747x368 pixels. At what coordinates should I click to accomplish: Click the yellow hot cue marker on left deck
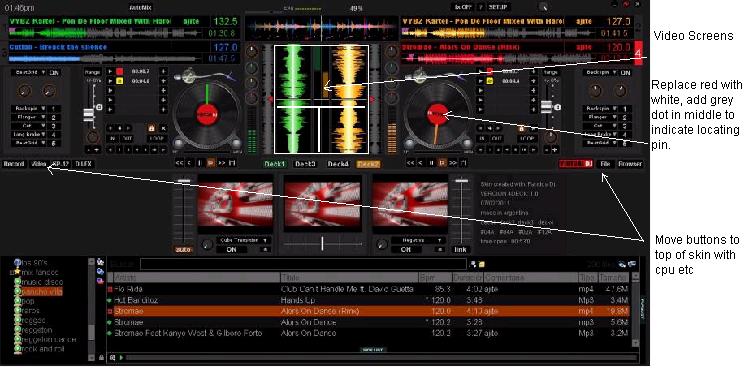(x=120, y=81)
